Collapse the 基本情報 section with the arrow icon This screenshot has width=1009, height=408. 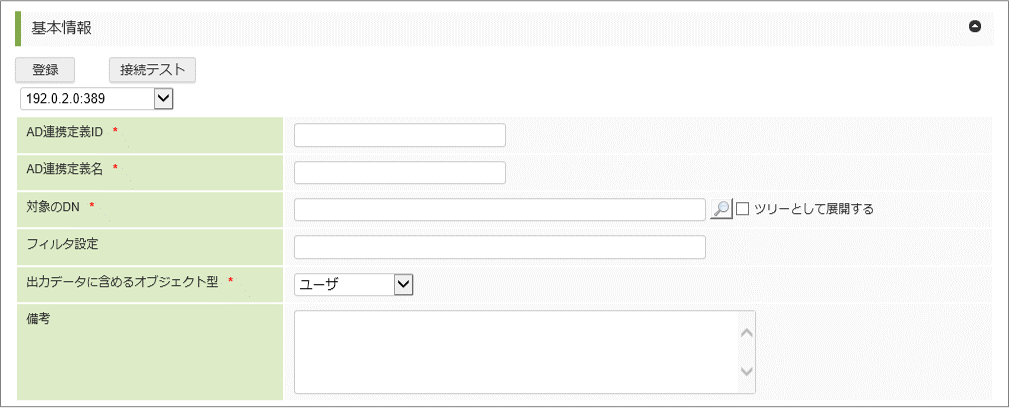coord(975,27)
